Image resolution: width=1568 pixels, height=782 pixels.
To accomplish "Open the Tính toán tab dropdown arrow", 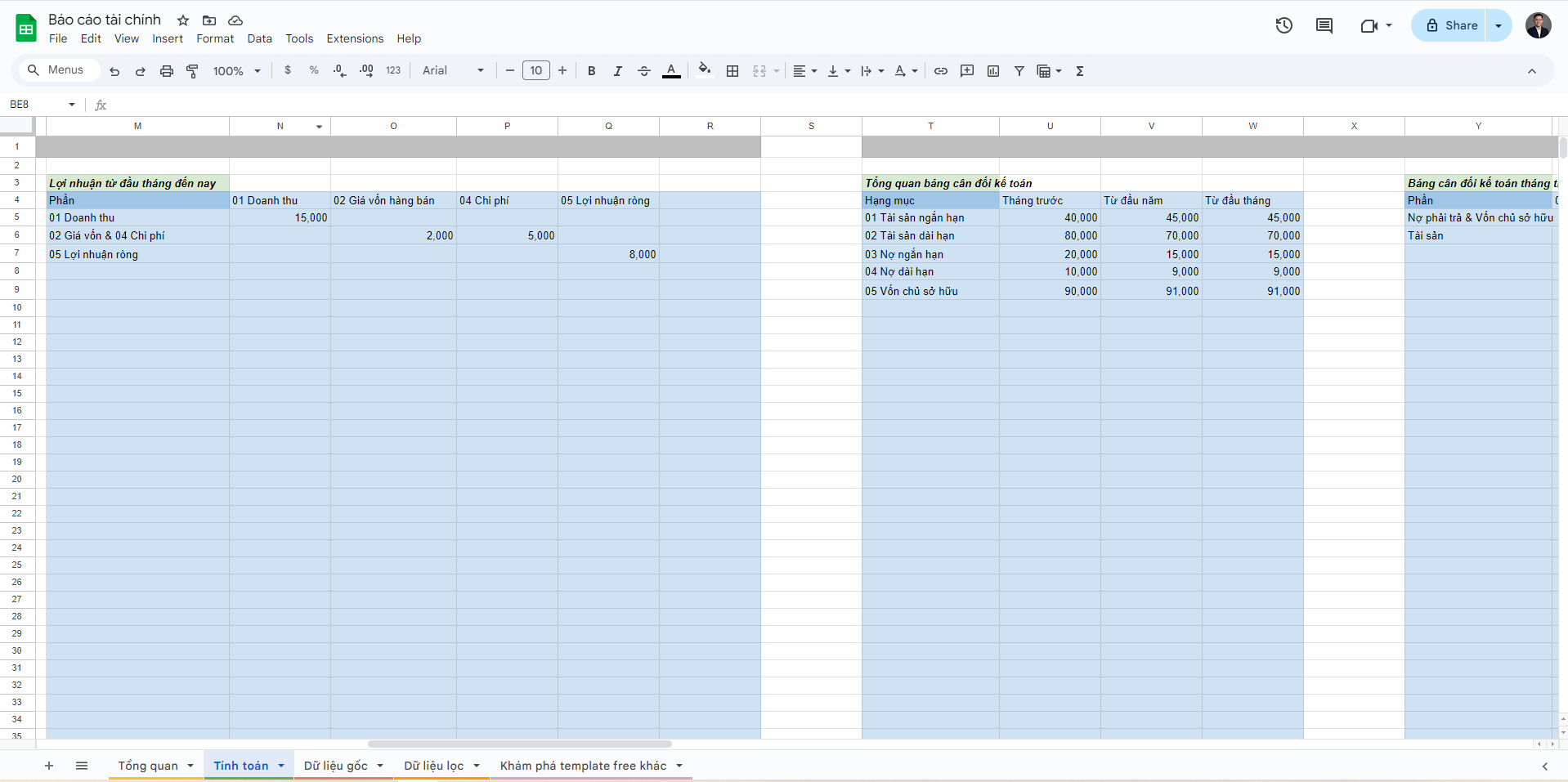I will coord(281,766).
